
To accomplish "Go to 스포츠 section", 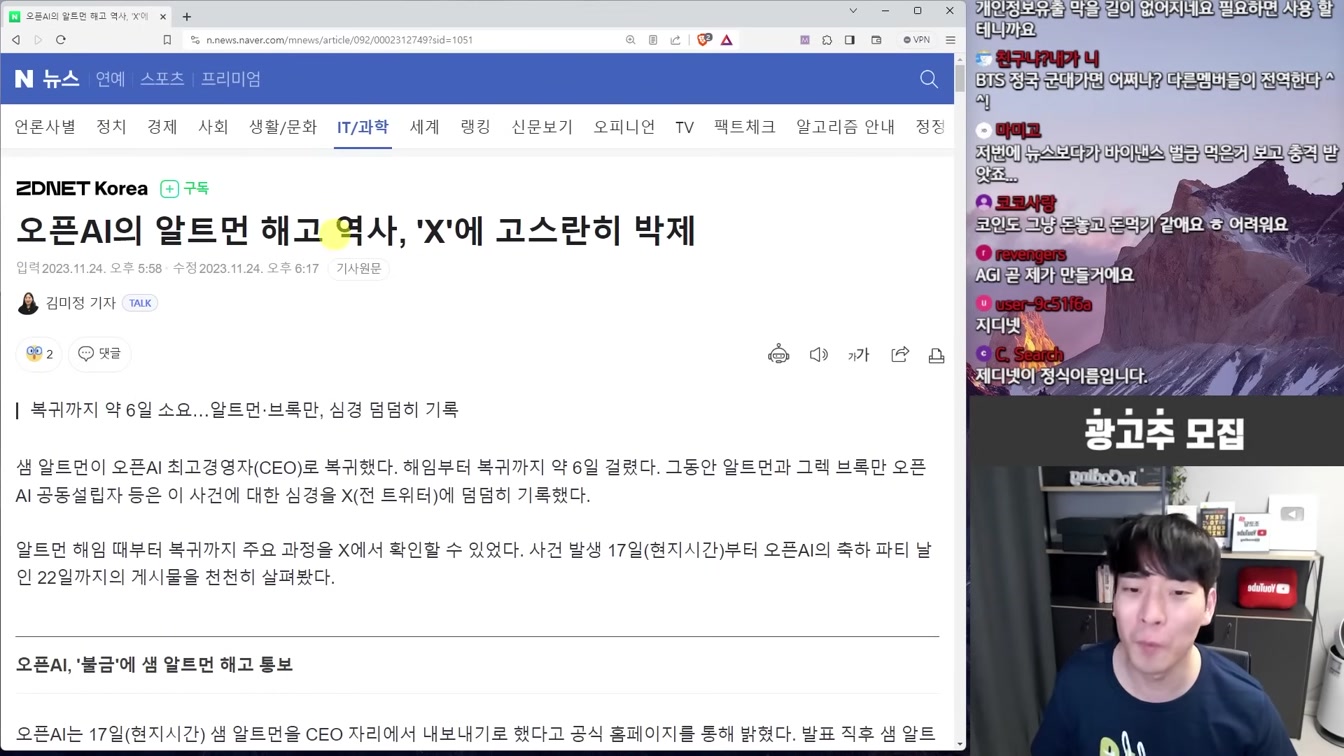I will (x=162, y=79).
